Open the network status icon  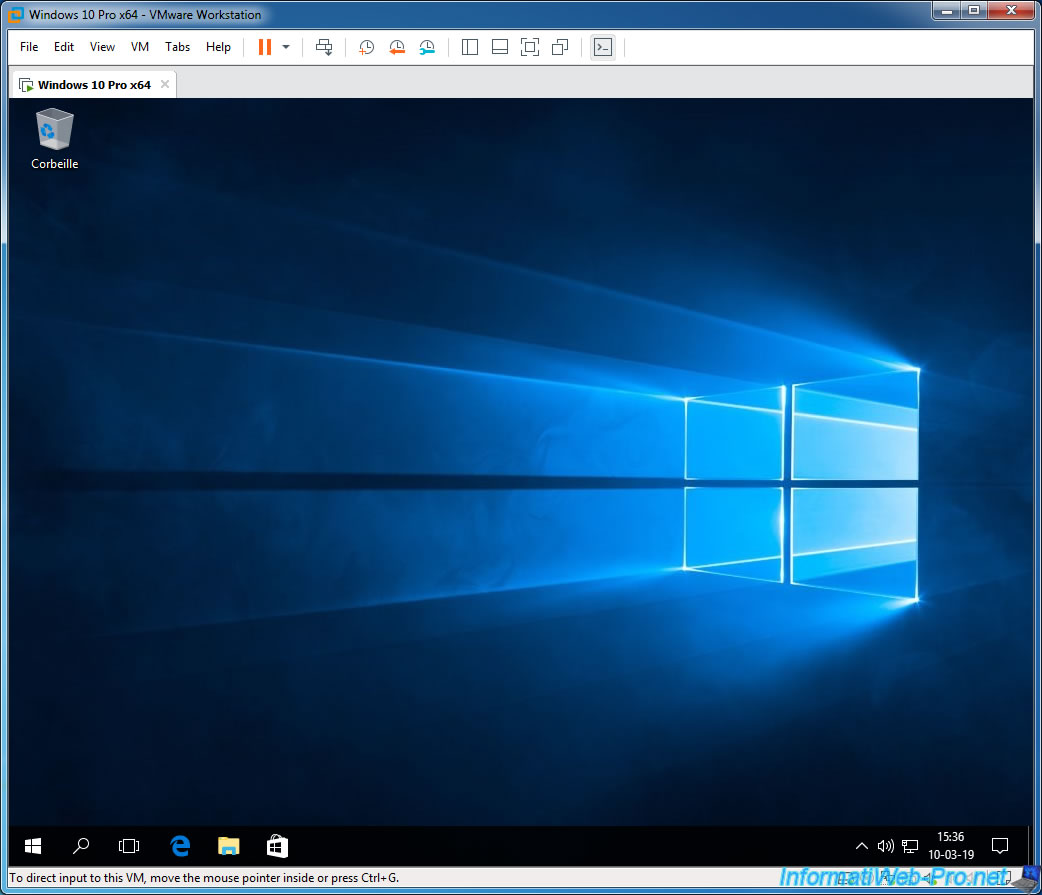pos(910,846)
